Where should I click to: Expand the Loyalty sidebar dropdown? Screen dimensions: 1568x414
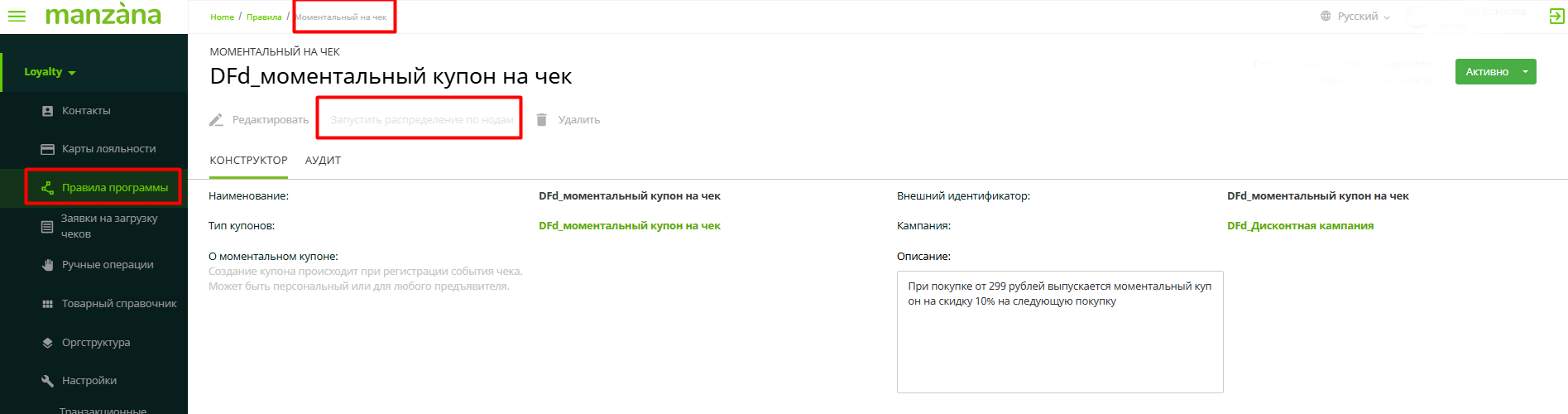50,72
